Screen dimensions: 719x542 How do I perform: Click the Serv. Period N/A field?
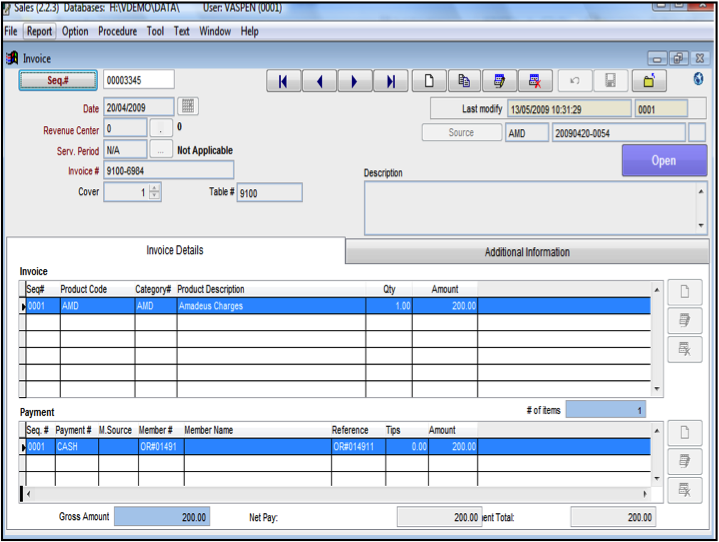click(x=125, y=149)
